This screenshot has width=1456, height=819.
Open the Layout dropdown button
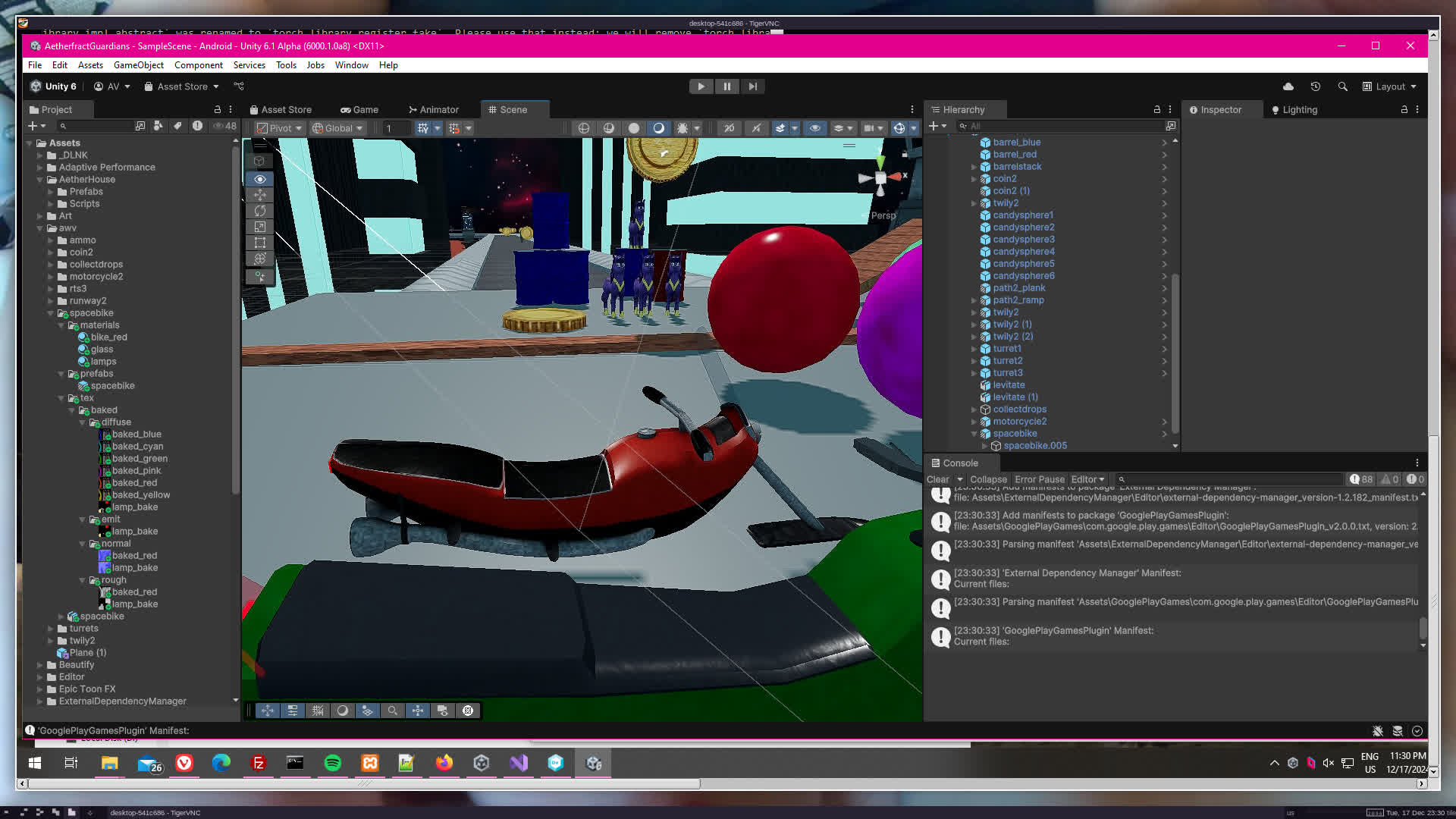[x=1389, y=86]
